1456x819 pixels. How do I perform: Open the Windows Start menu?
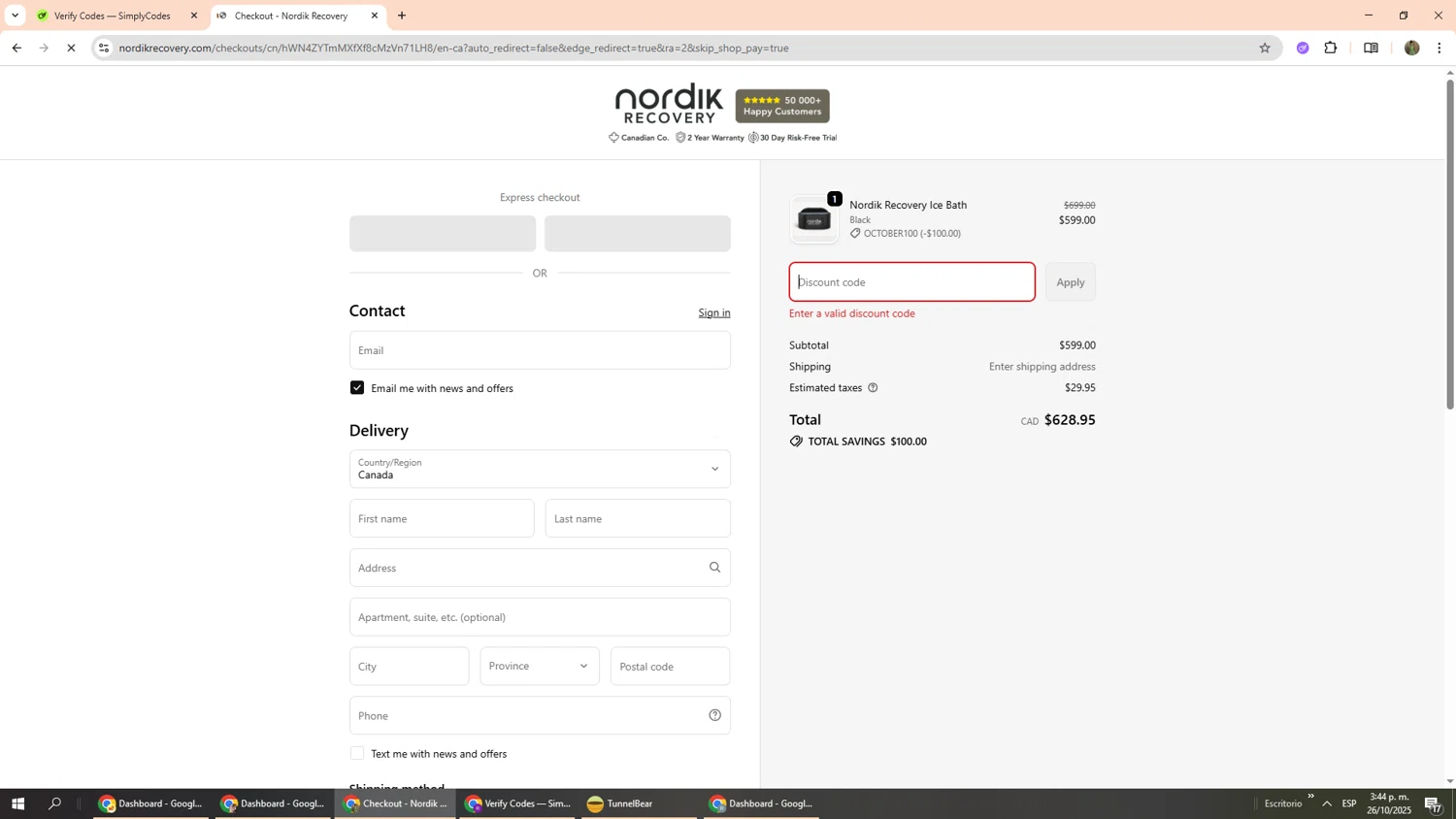tap(17, 803)
